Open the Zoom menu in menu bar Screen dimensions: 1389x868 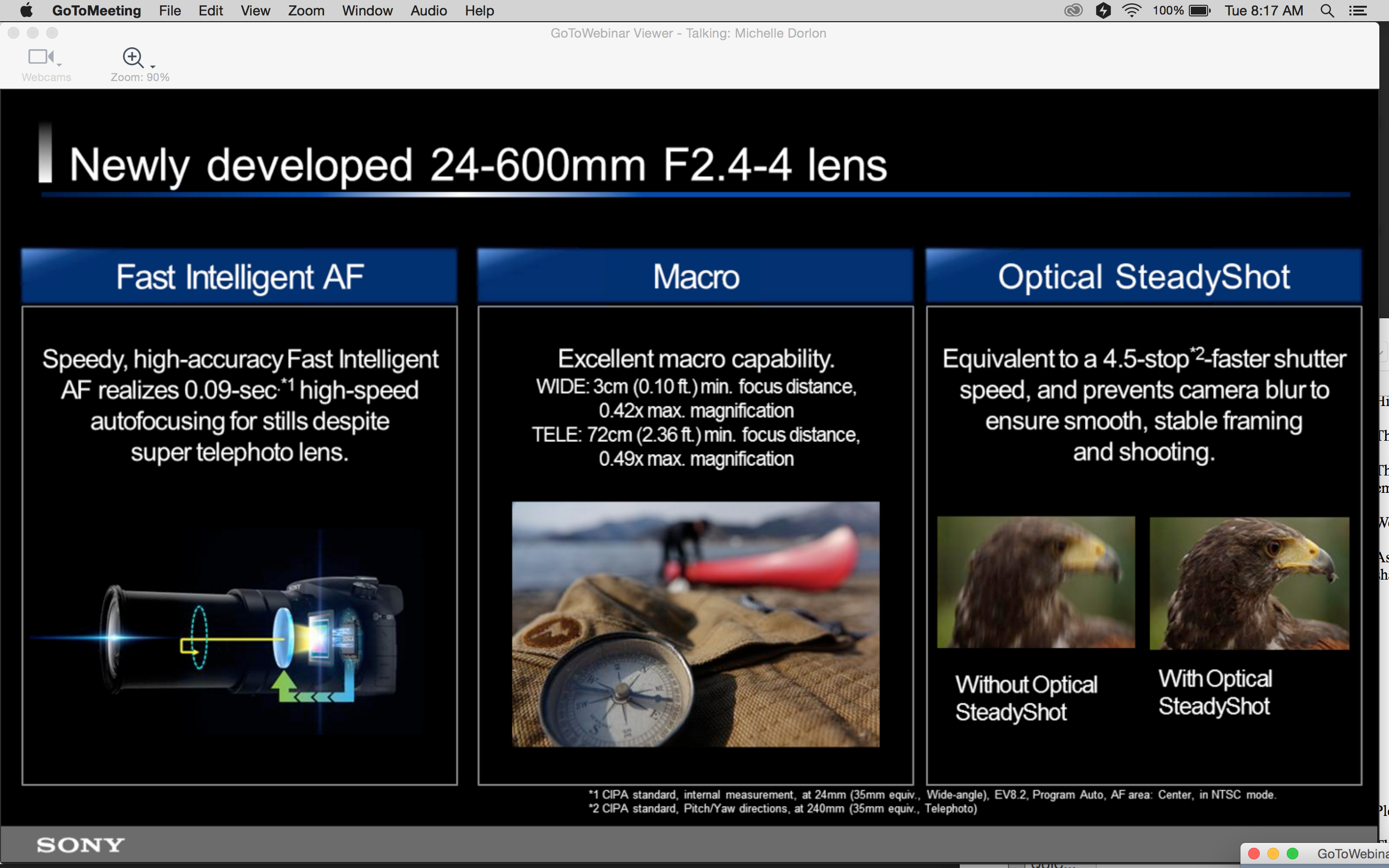coord(306,10)
